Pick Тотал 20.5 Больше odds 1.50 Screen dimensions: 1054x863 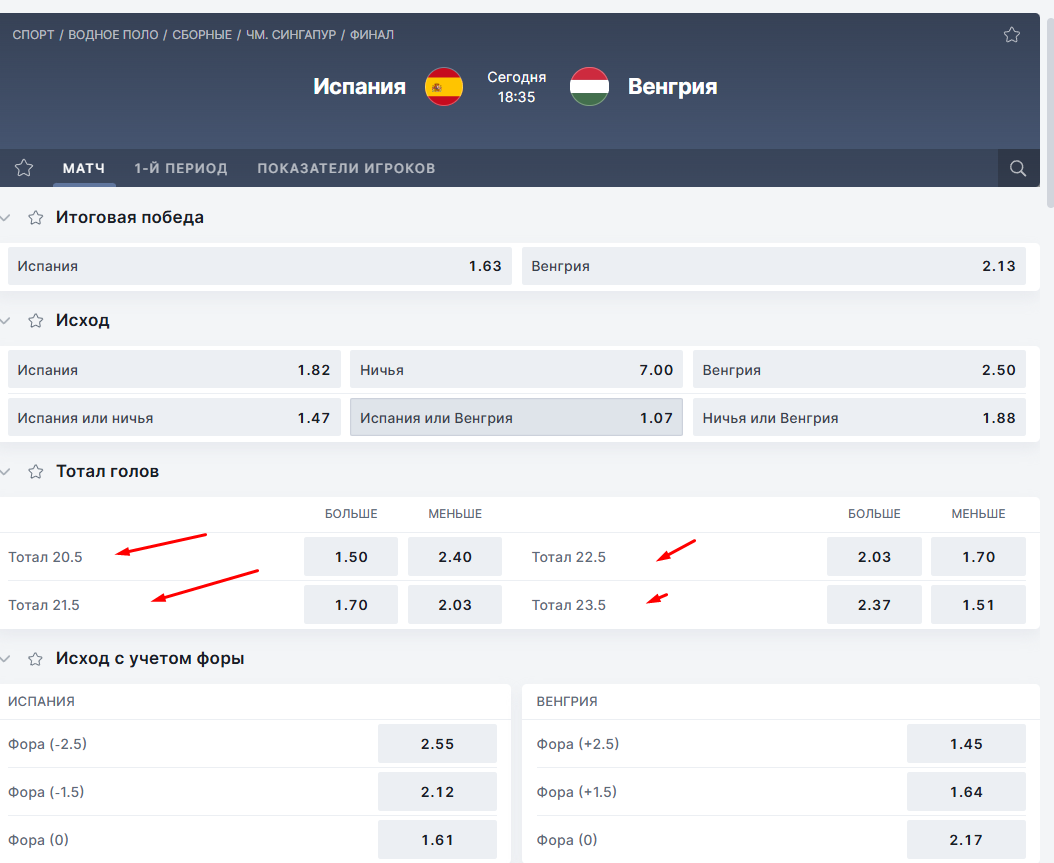[351, 557]
